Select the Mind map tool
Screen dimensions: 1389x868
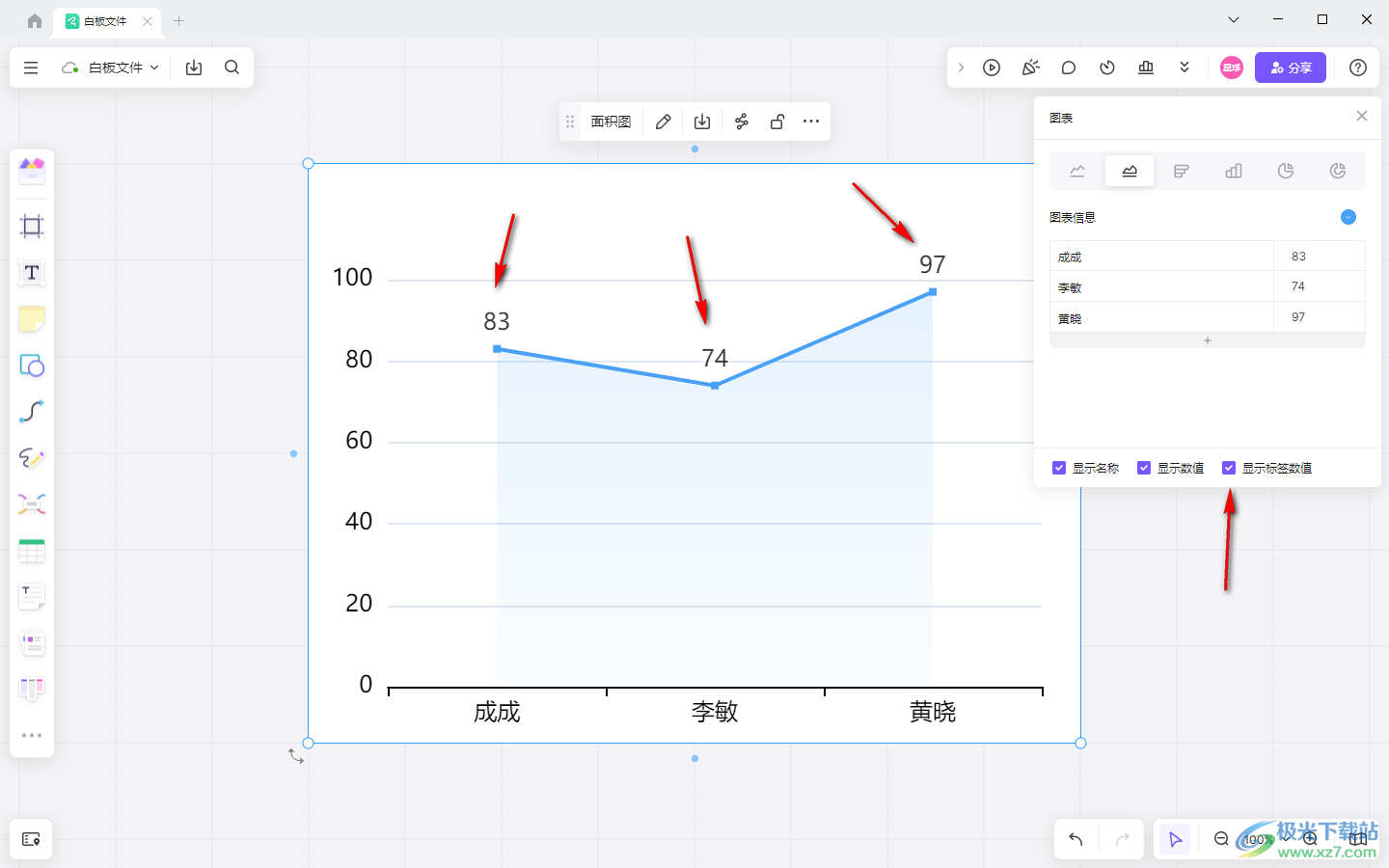(x=32, y=504)
